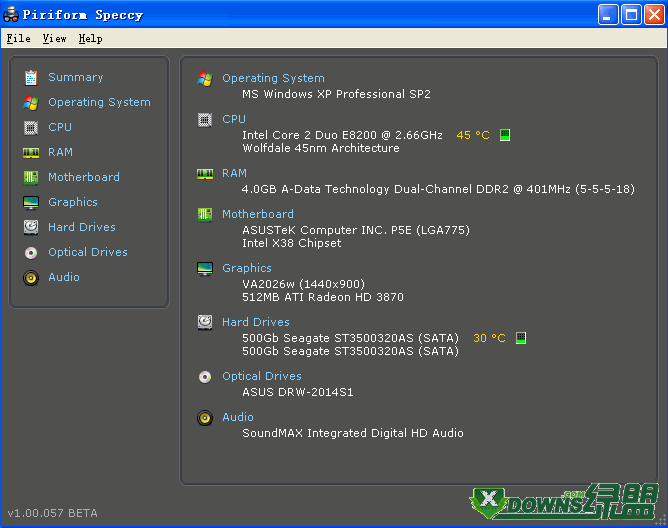Minimize the Speccy window
This screenshot has width=668, height=528.
coord(608,15)
